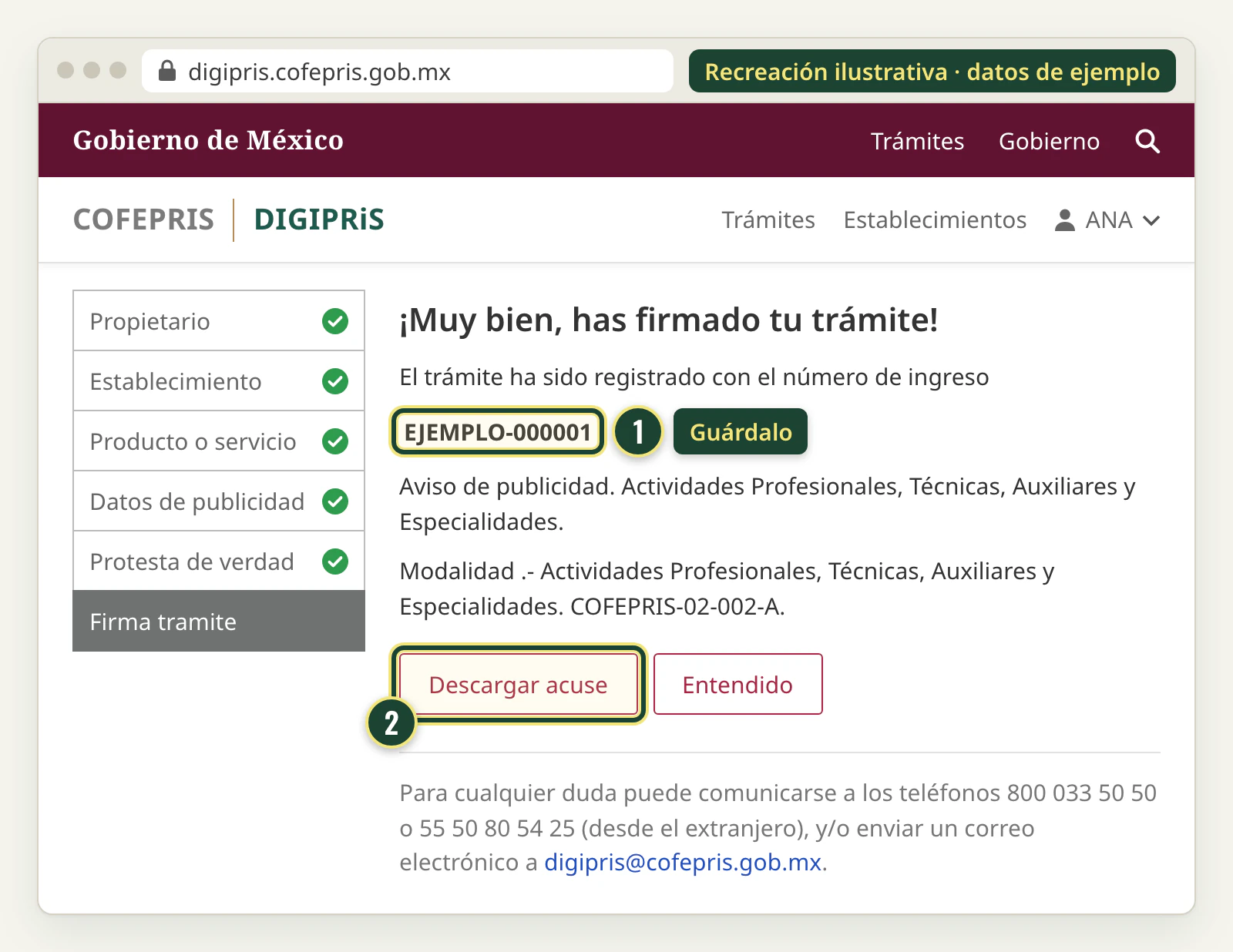Click the phone number 800 033 50 50
Image resolution: width=1233 pixels, height=952 pixels.
coord(1081,793)
